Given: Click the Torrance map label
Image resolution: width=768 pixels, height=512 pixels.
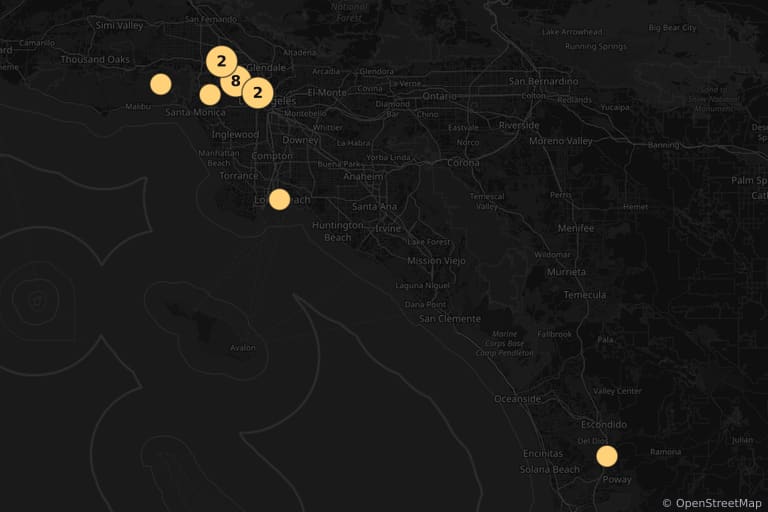Looking at the screenshot, I should 239,175.
